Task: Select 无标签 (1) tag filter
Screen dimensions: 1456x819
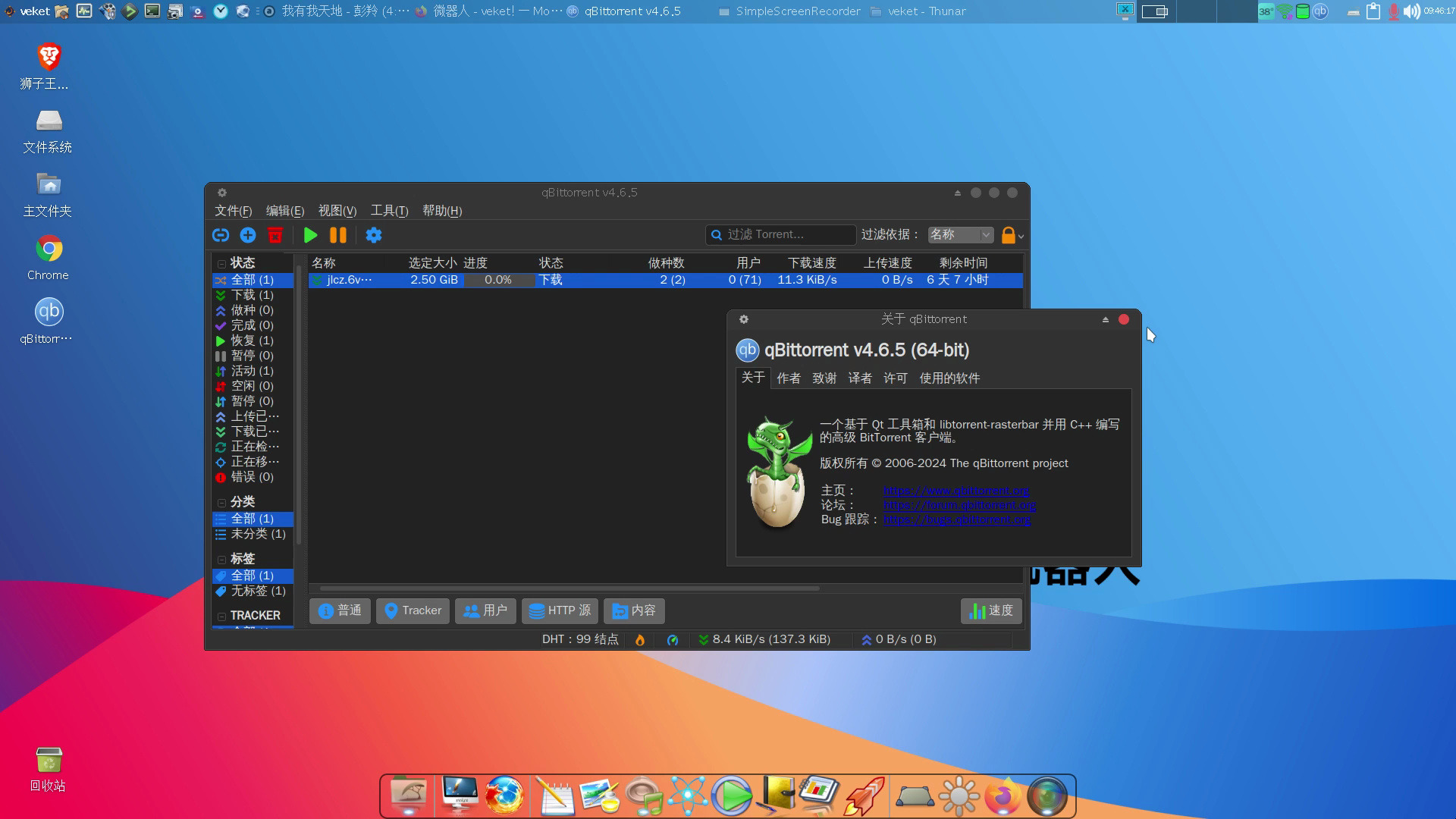Action: tap(253, 591)
